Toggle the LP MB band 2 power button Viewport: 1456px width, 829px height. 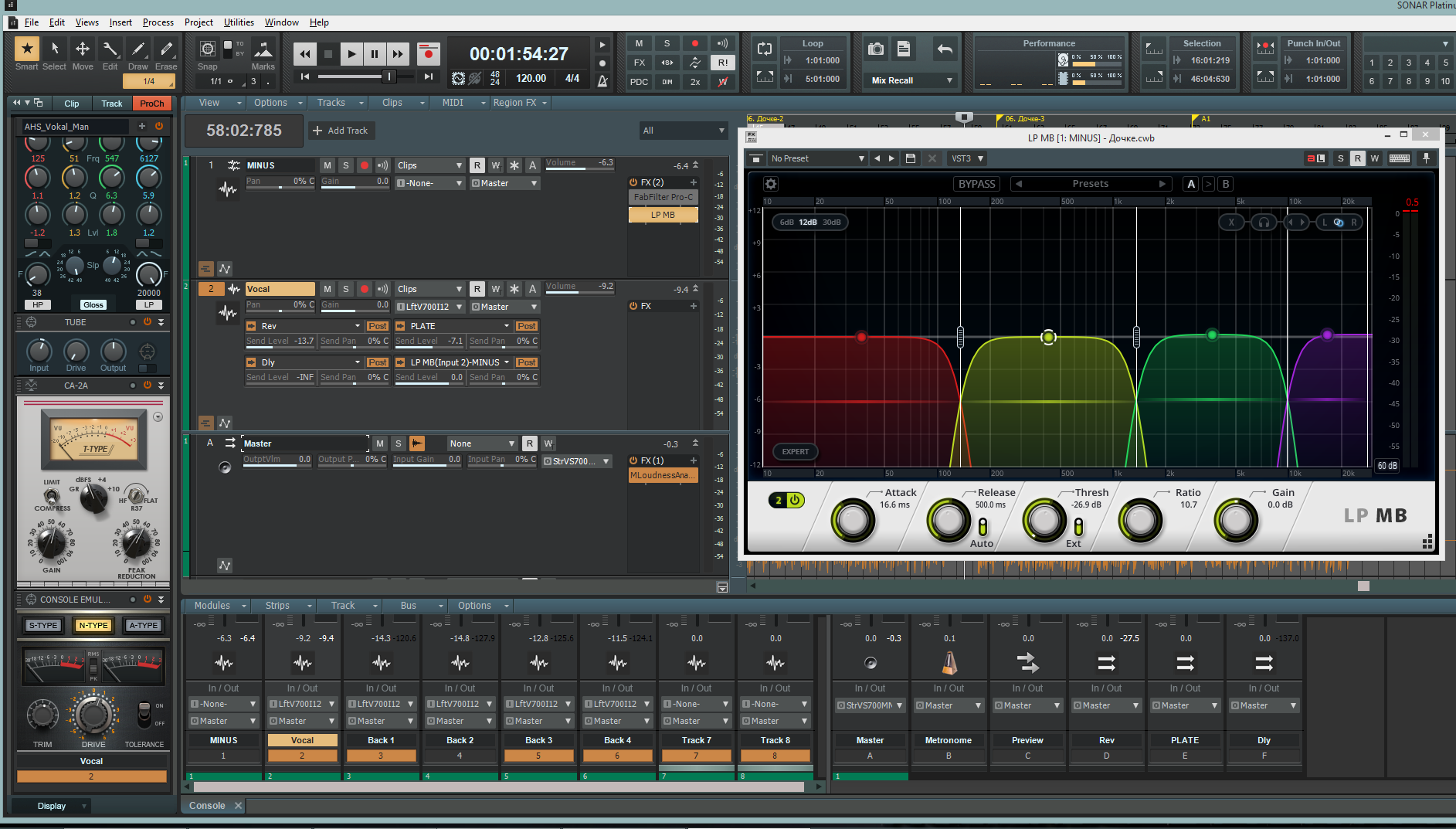794,500
